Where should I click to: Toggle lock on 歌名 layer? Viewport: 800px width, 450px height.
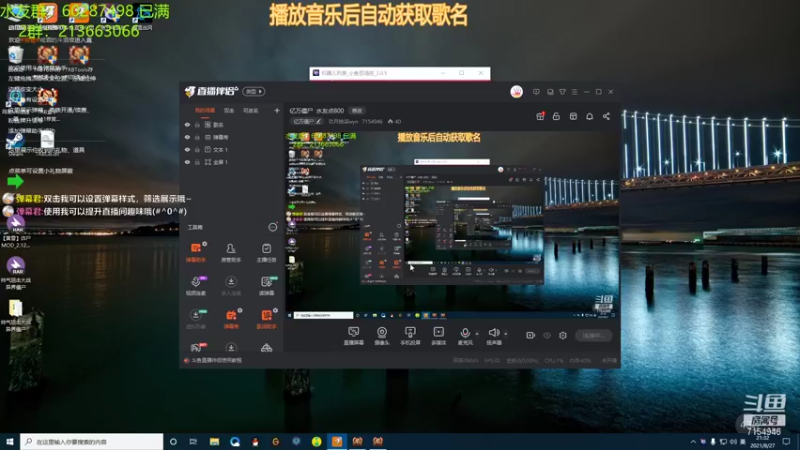[x=197, y=124]
